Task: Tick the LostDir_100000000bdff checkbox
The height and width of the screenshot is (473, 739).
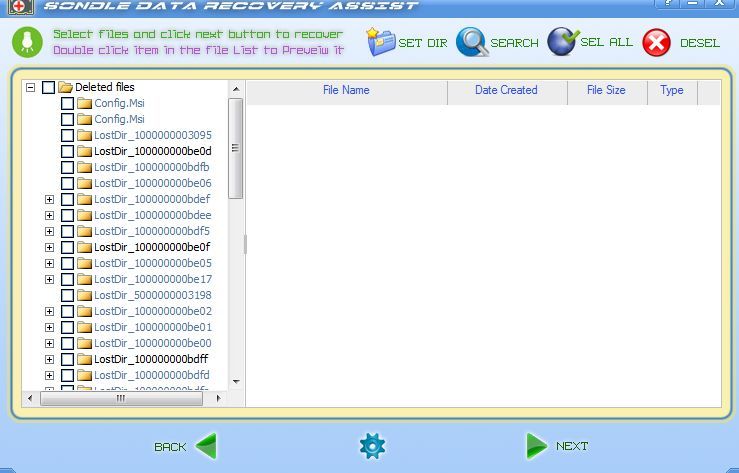Action: coord(67,359)
